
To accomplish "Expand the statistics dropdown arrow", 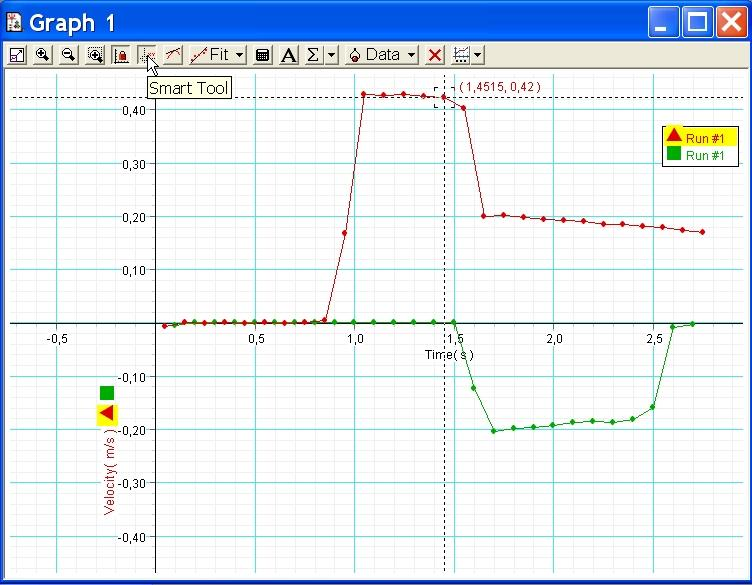I will click(332, 55).
